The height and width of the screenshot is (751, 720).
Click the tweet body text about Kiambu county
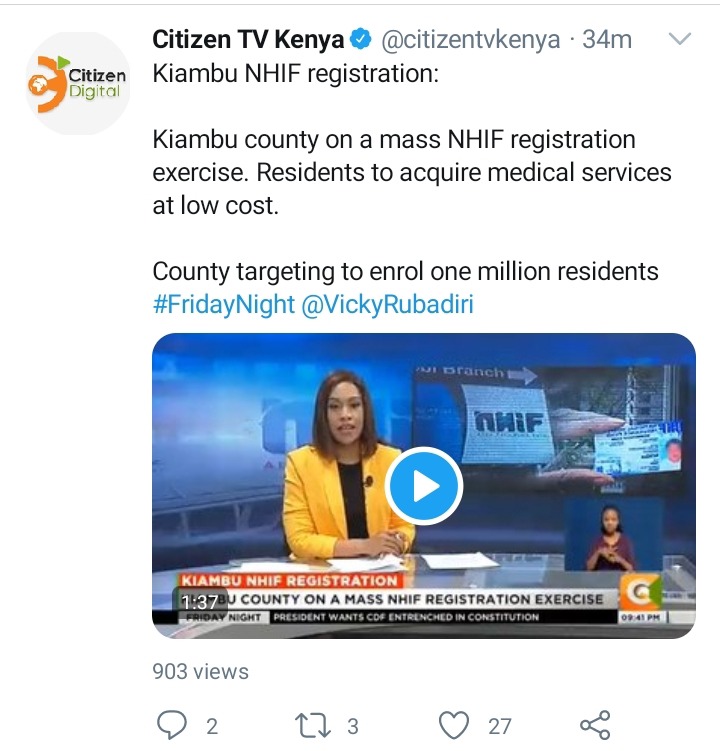(412, 172)
